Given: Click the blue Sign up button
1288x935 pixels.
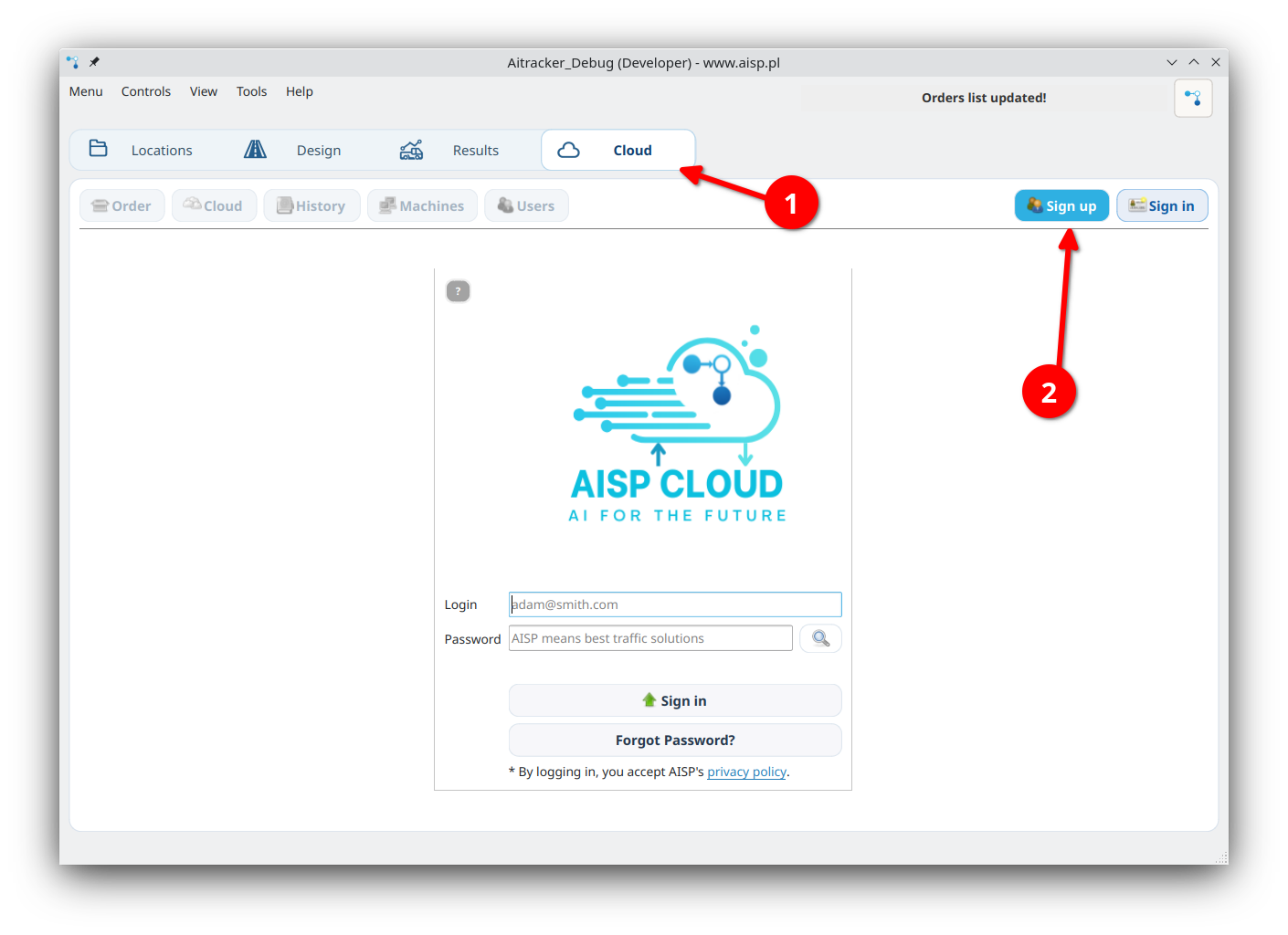Looking at the screenshot, I should (x=1061, y=205).
